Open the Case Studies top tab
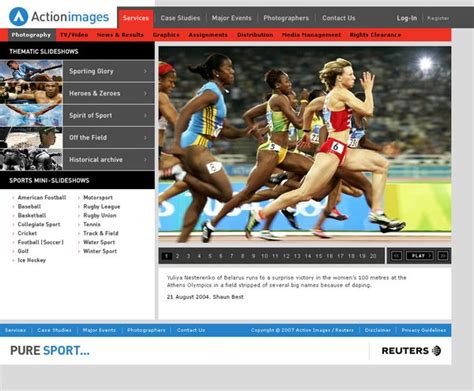The width and height of the screenshot is (474, 391). (x=180, y=18)
